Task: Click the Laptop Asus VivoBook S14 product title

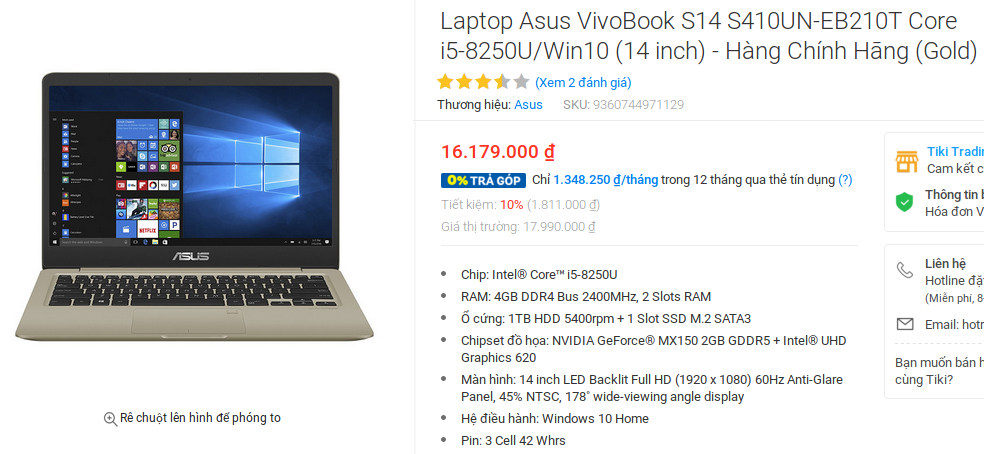Action: click(x=709, y=36)
